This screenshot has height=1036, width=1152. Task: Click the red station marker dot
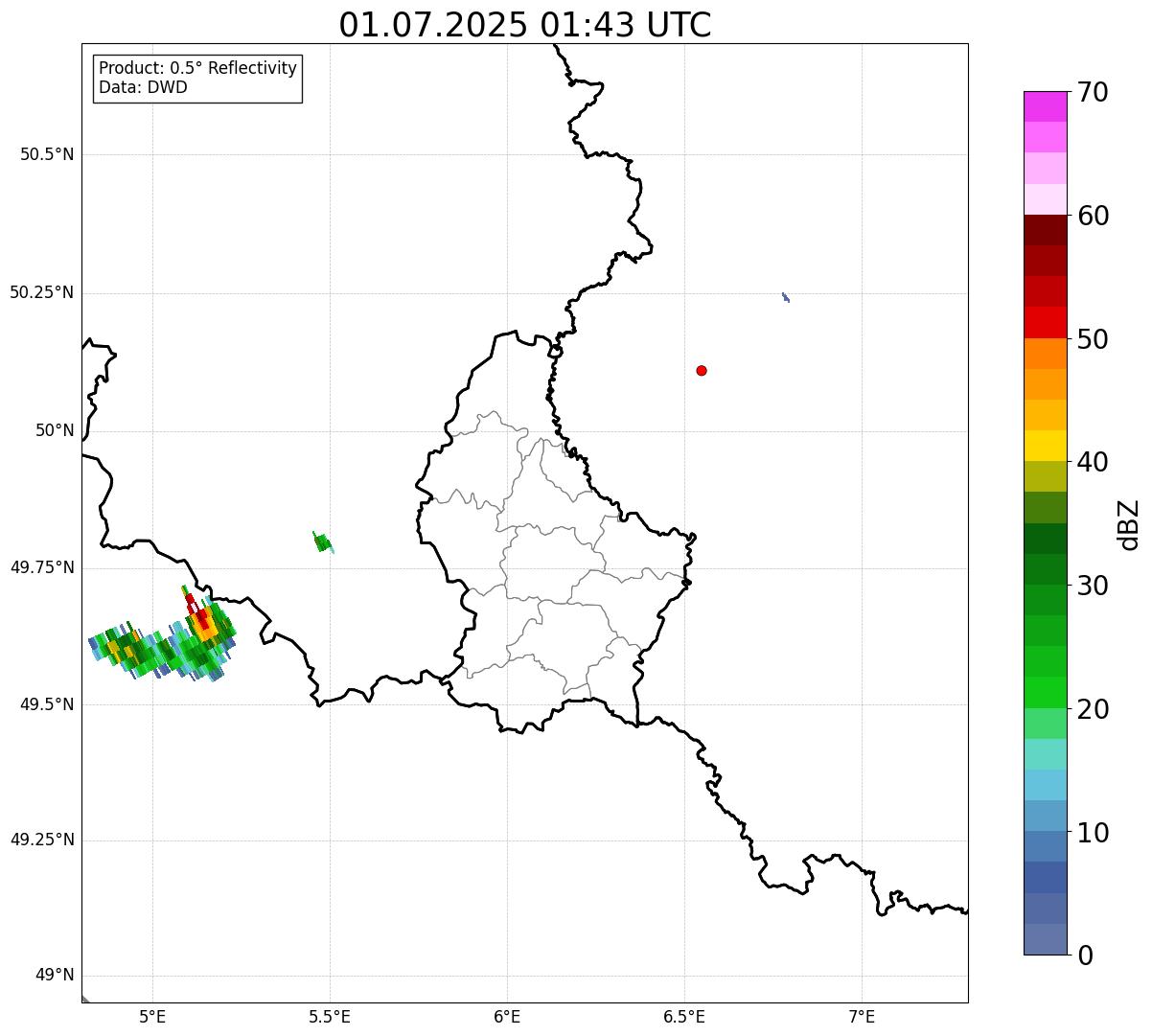click(702, 370)
